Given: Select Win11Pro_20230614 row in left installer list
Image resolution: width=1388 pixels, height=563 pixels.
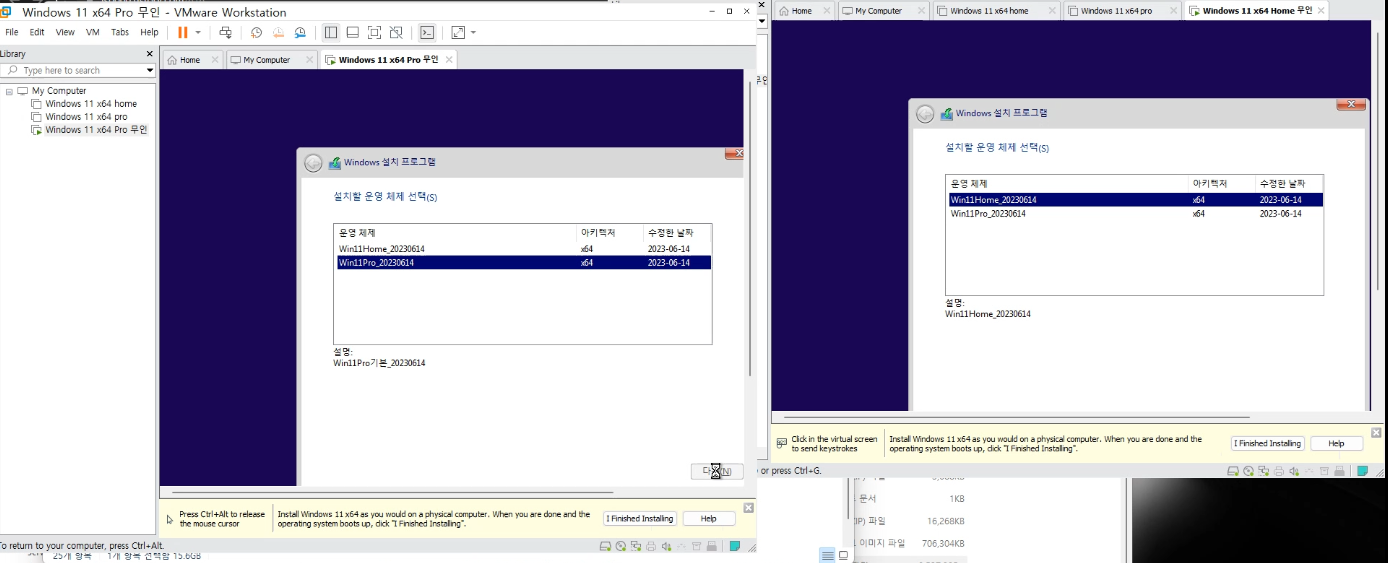Looking at the screenshot, I should [524, 263].
